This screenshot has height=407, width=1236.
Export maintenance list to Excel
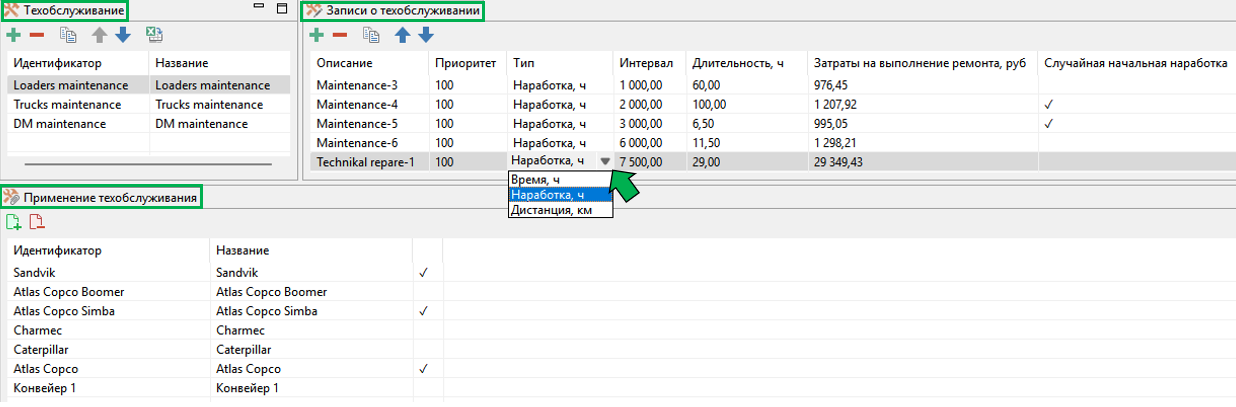coord(154,35)
